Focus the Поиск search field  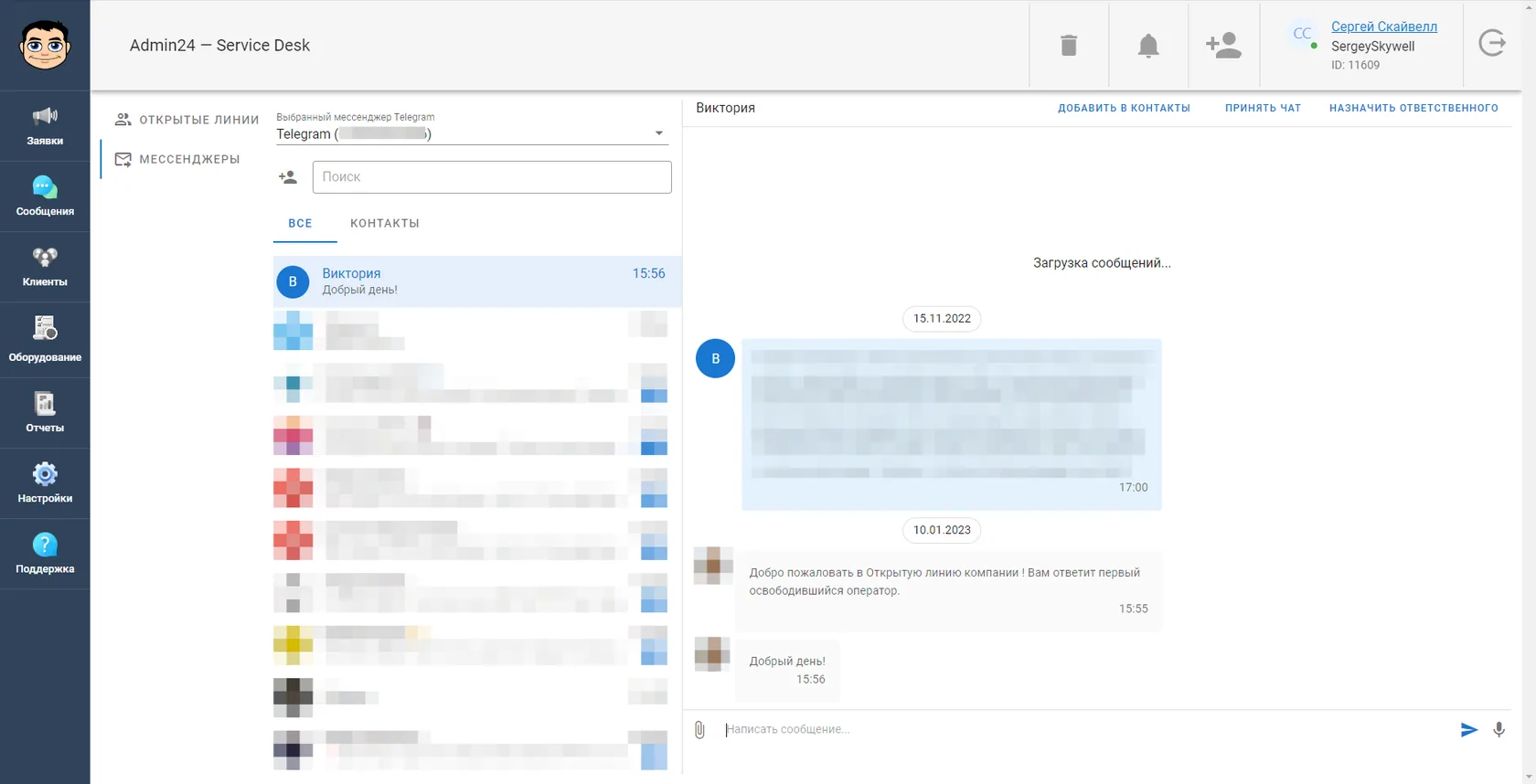[x=492, y=177]
